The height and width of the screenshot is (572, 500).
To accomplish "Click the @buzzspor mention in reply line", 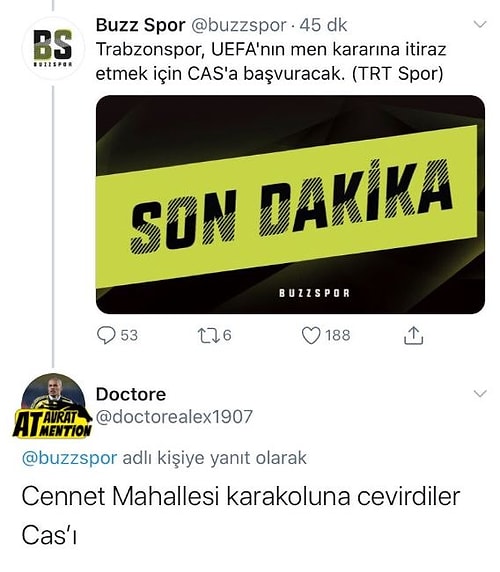I will 70,458.
